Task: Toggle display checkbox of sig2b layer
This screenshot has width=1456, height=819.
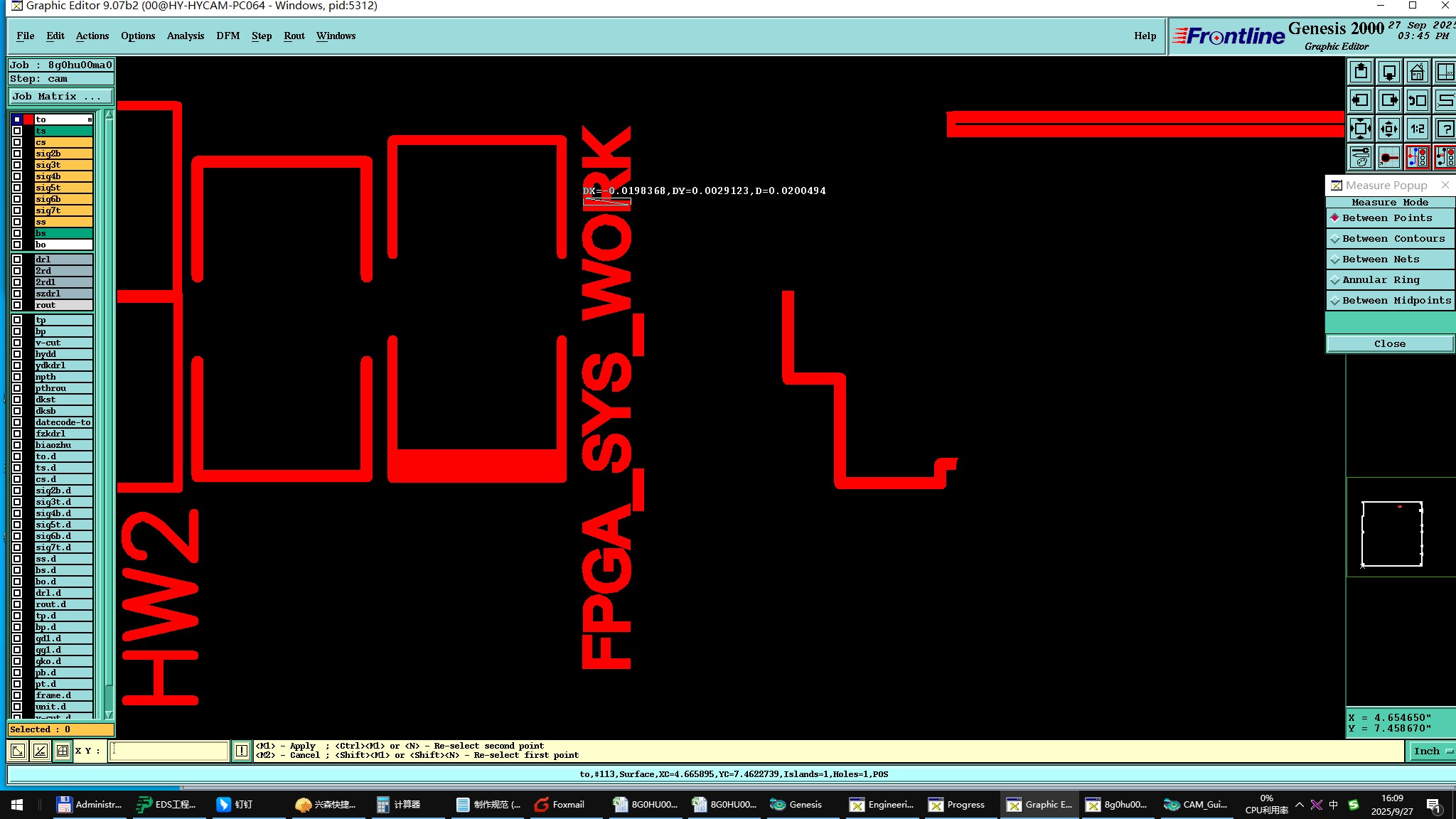Action: [x=17, y=154]
